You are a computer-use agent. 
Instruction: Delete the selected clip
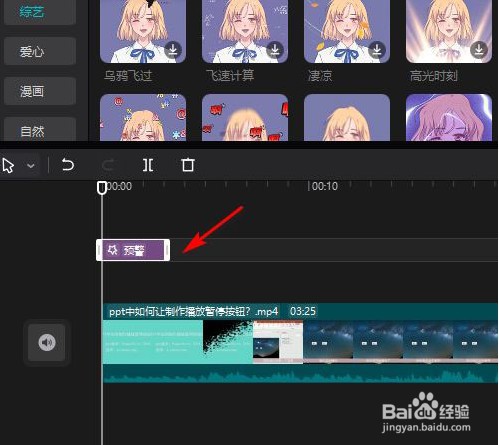click(188, 165)
